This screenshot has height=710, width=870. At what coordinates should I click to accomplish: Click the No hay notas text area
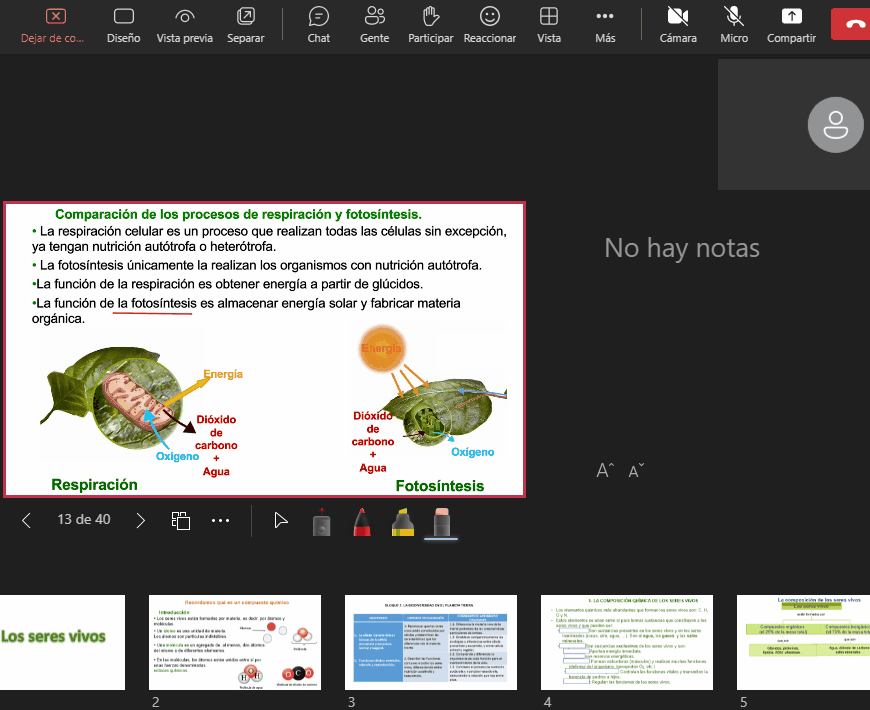[x=682, y=248]
